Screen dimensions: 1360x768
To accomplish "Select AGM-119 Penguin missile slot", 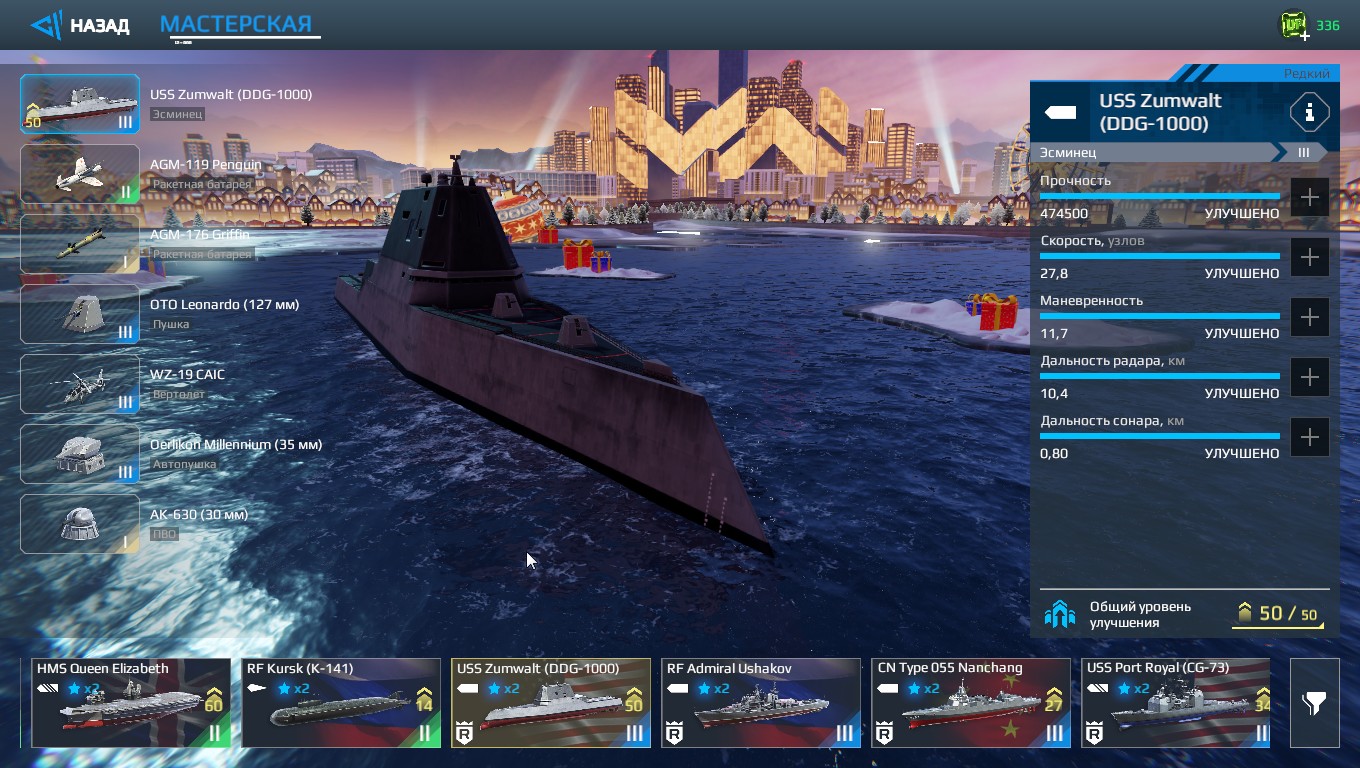I will [x=80, y=174].
